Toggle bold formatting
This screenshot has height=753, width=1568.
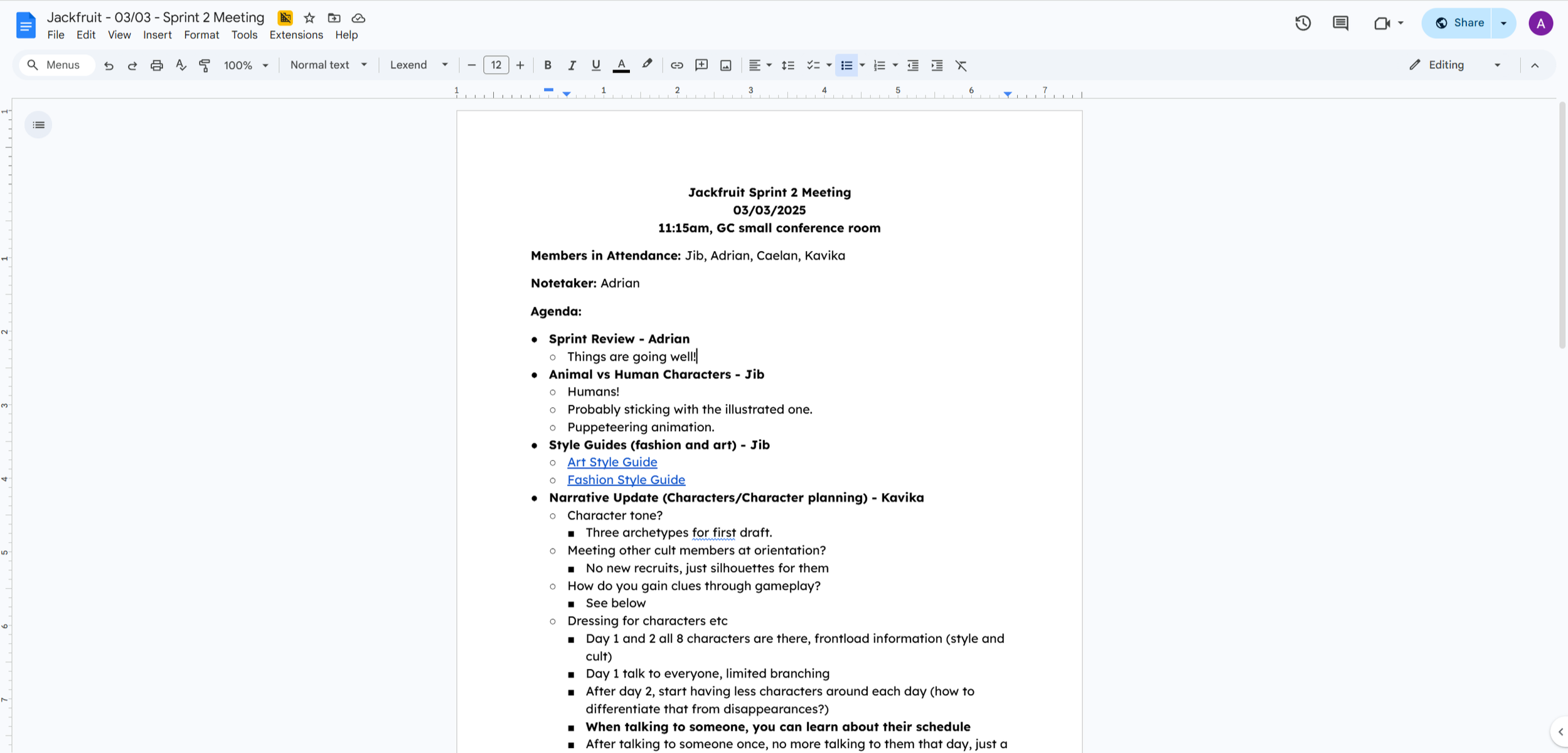547,65
